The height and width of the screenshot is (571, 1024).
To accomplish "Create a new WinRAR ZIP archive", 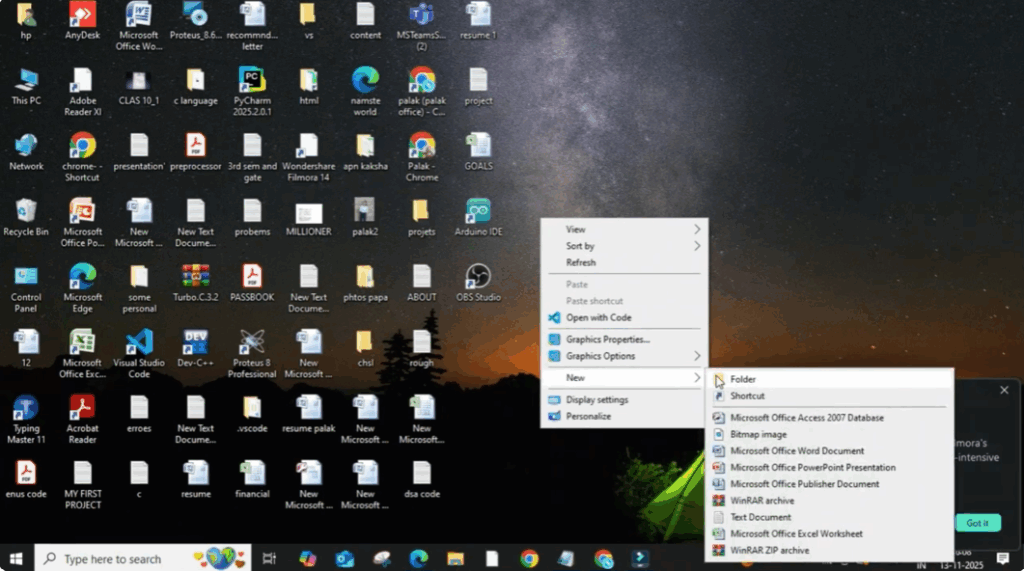I will 829,550.
